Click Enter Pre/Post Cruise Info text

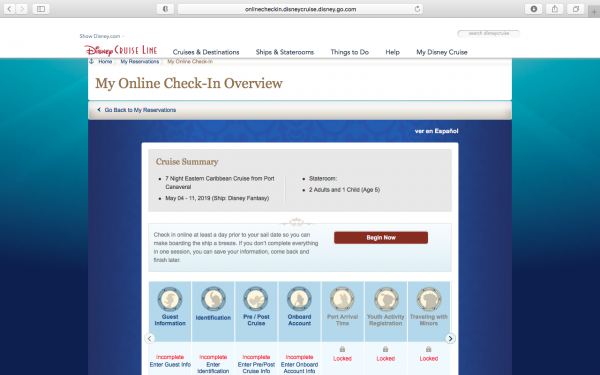pyautogui.click(x=256, y=368)
